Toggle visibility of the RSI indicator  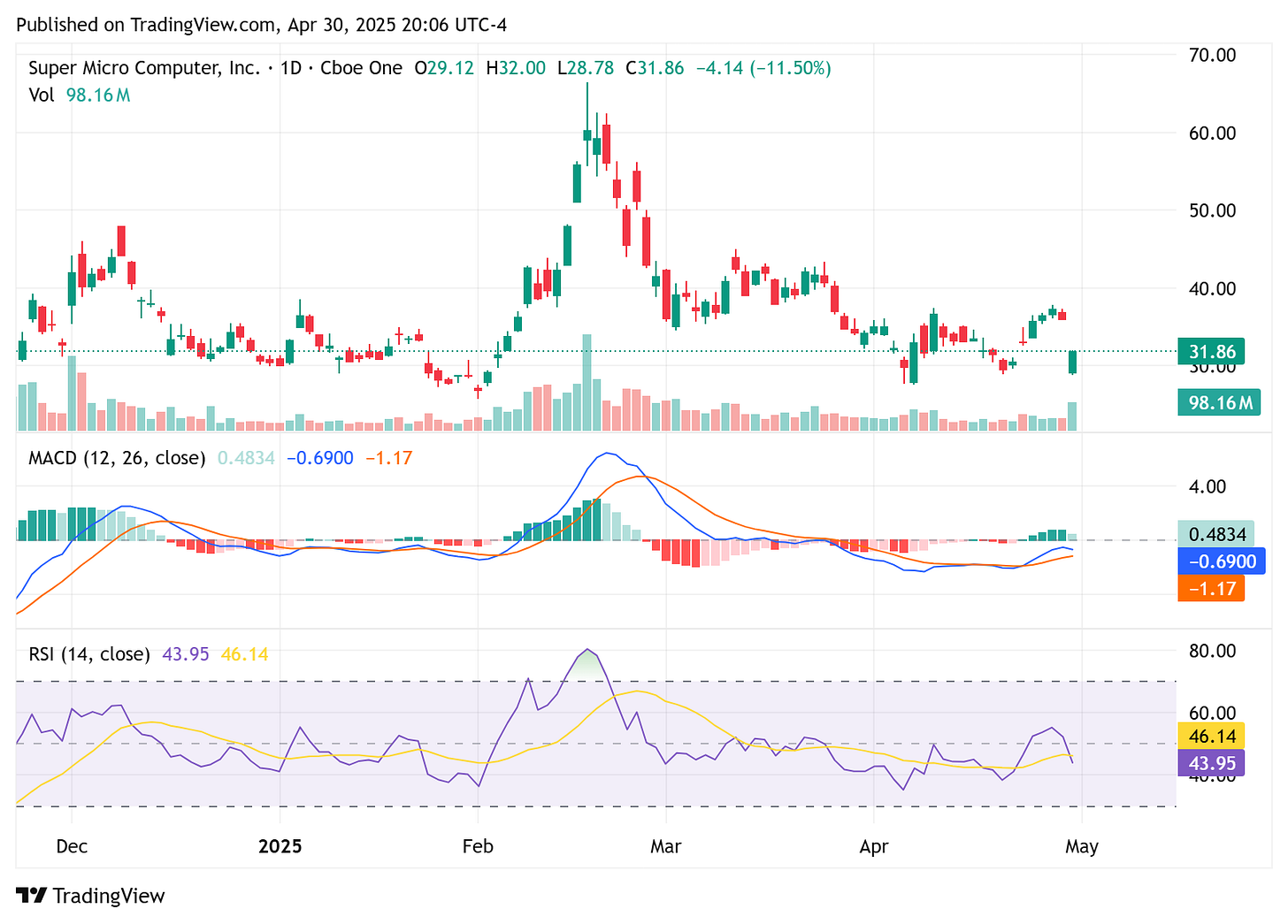tap(88, 654)
